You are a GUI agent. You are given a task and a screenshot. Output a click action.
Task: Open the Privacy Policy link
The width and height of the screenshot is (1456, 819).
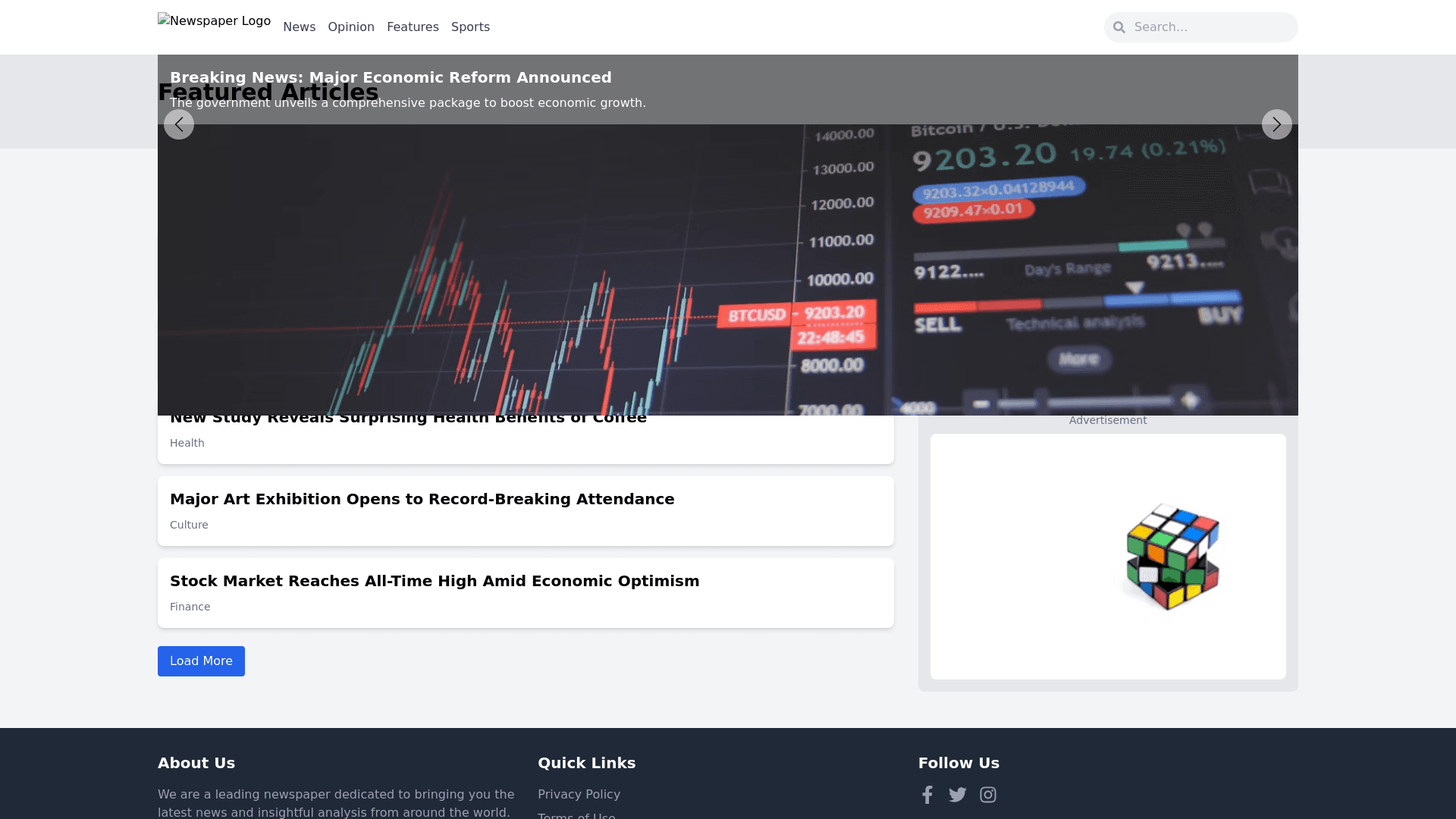click(x=579, y=795)
